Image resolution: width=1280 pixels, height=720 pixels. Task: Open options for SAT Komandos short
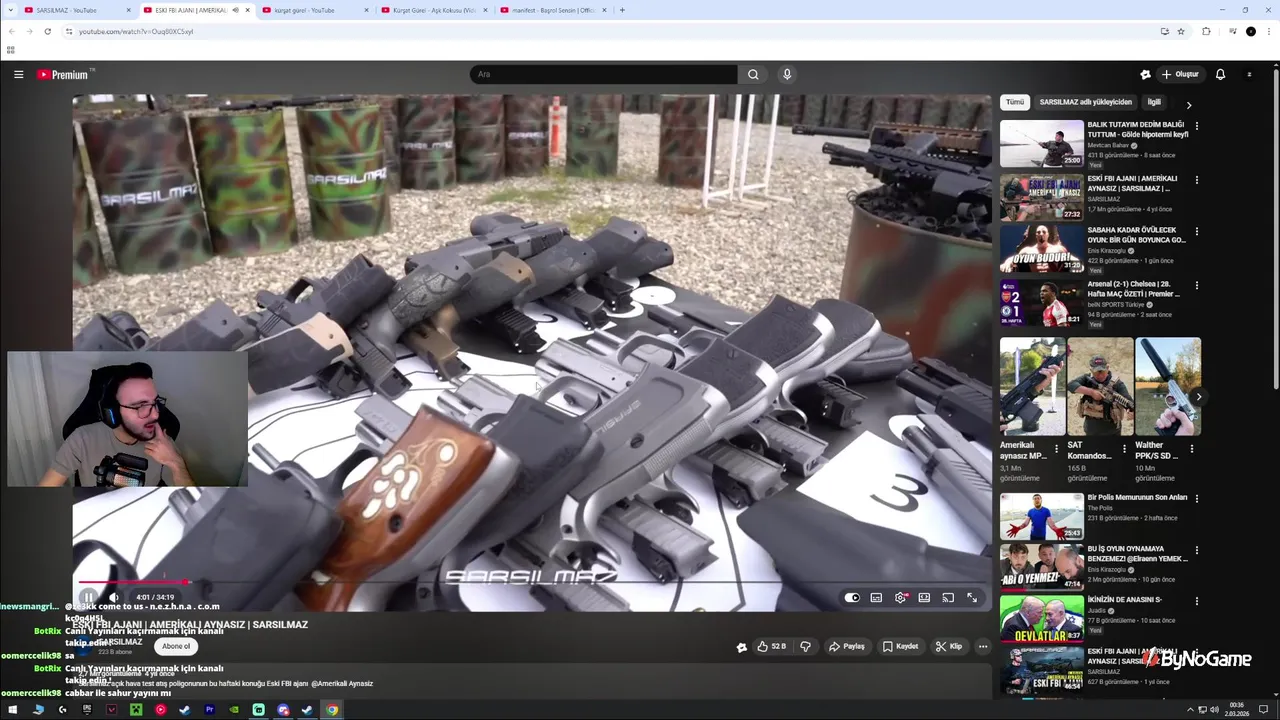pyautogui.click(x=1124, y=449)
